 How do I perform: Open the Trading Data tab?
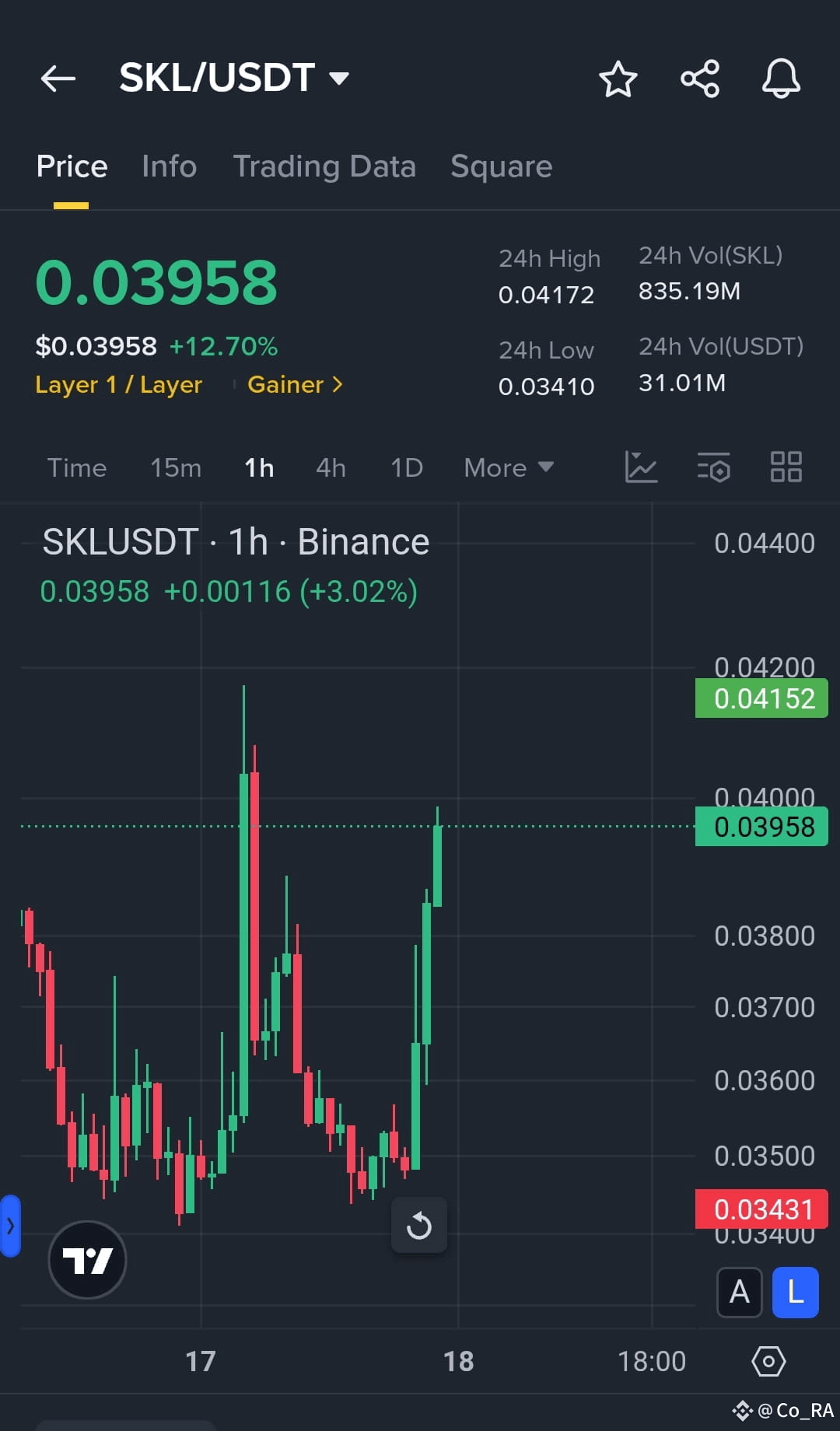324,166
